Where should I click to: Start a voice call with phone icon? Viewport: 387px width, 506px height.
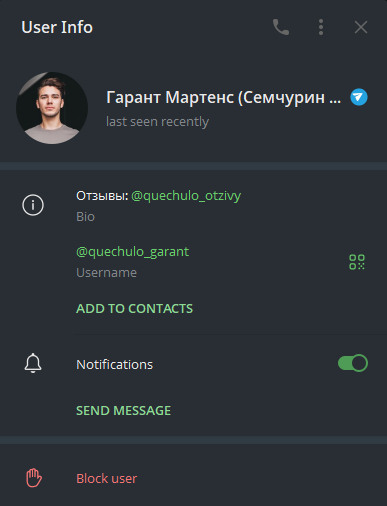281,27
